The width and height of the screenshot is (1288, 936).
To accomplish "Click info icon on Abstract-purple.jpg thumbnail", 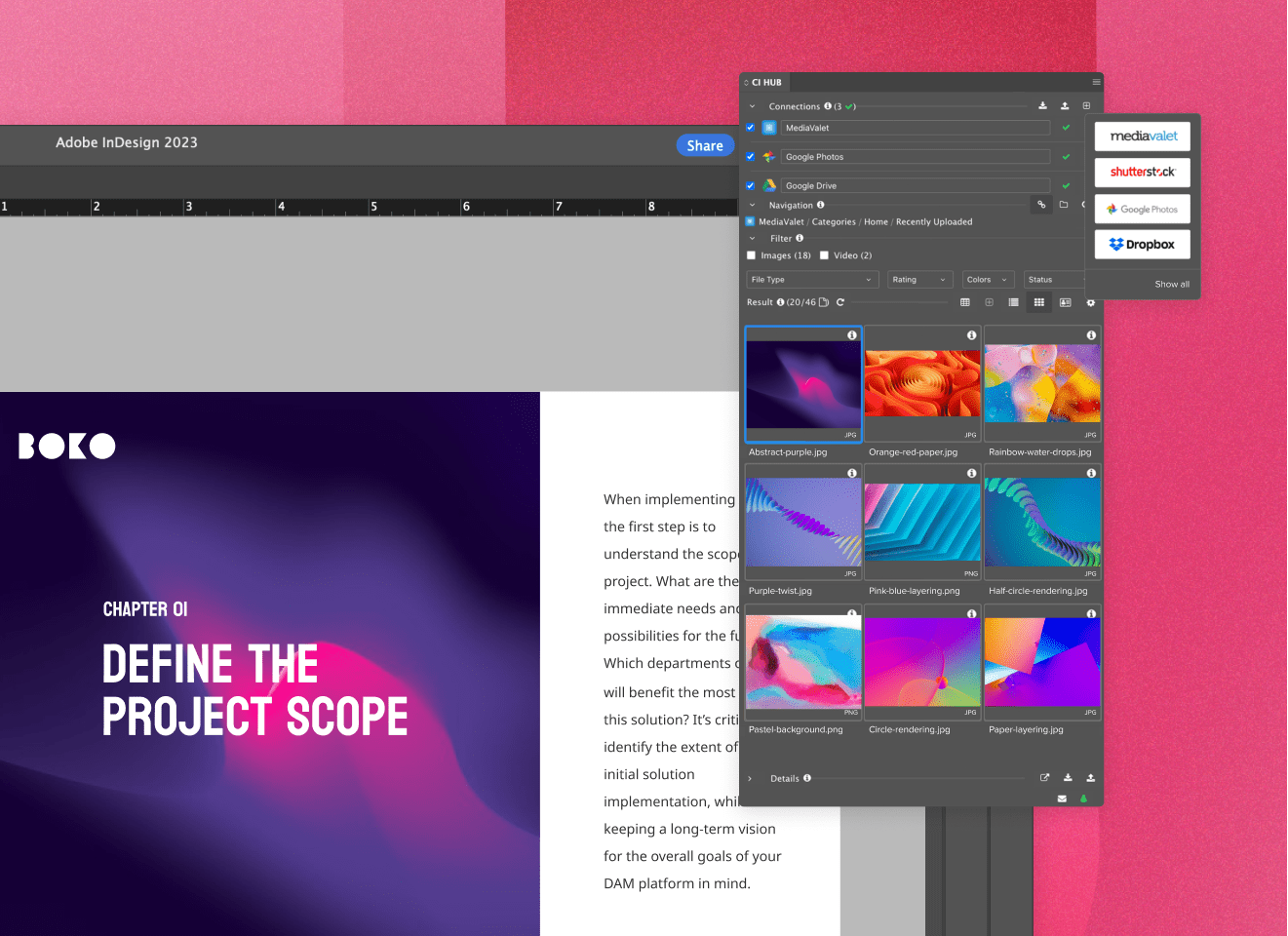I will coord(852,335).
